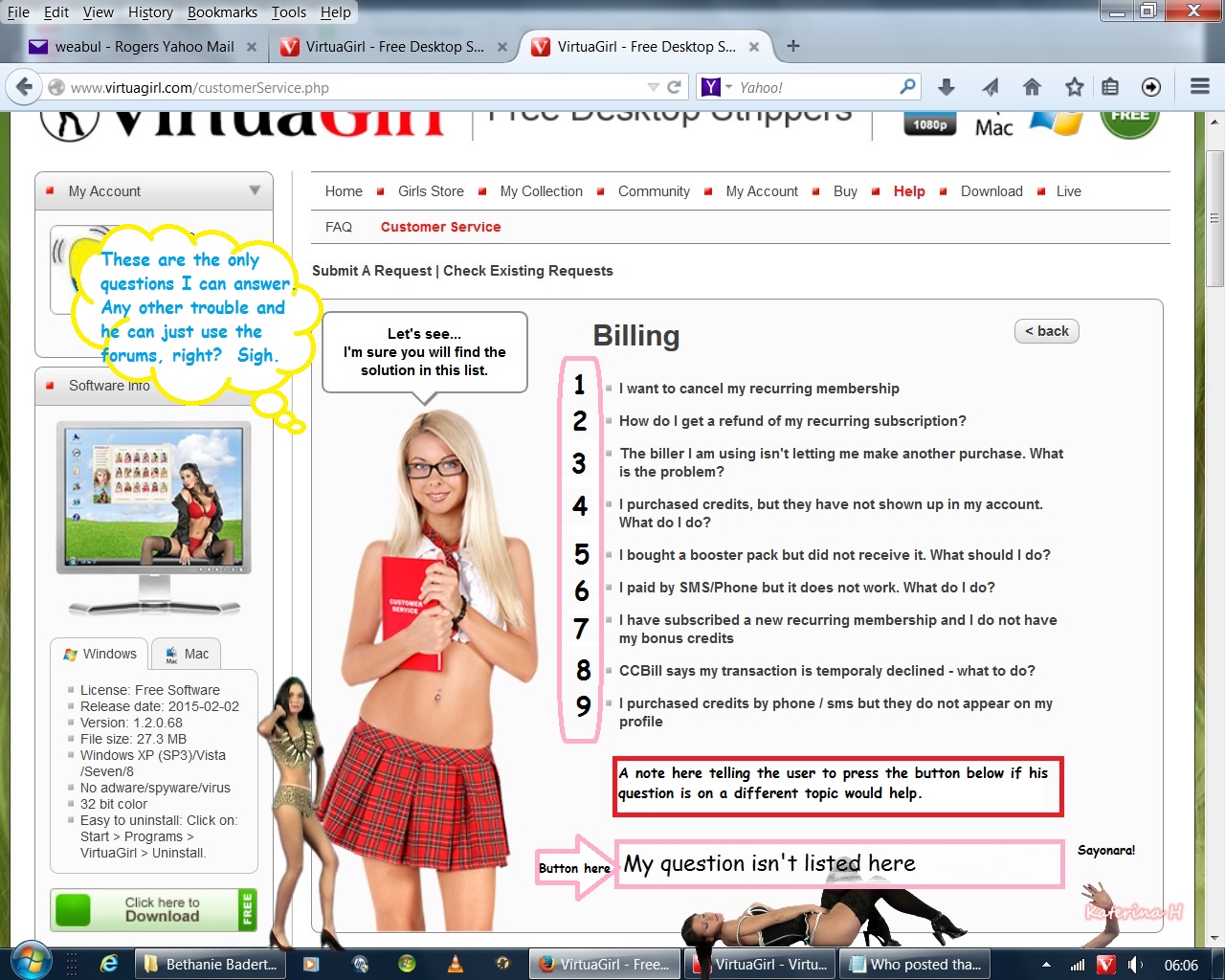
Task: Reload the page with the refresh icon
Action: click(674, 87)
